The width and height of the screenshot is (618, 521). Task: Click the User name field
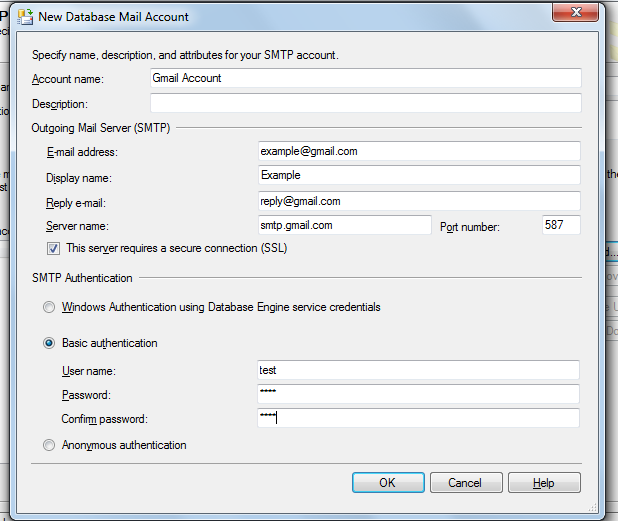[418, 370]
